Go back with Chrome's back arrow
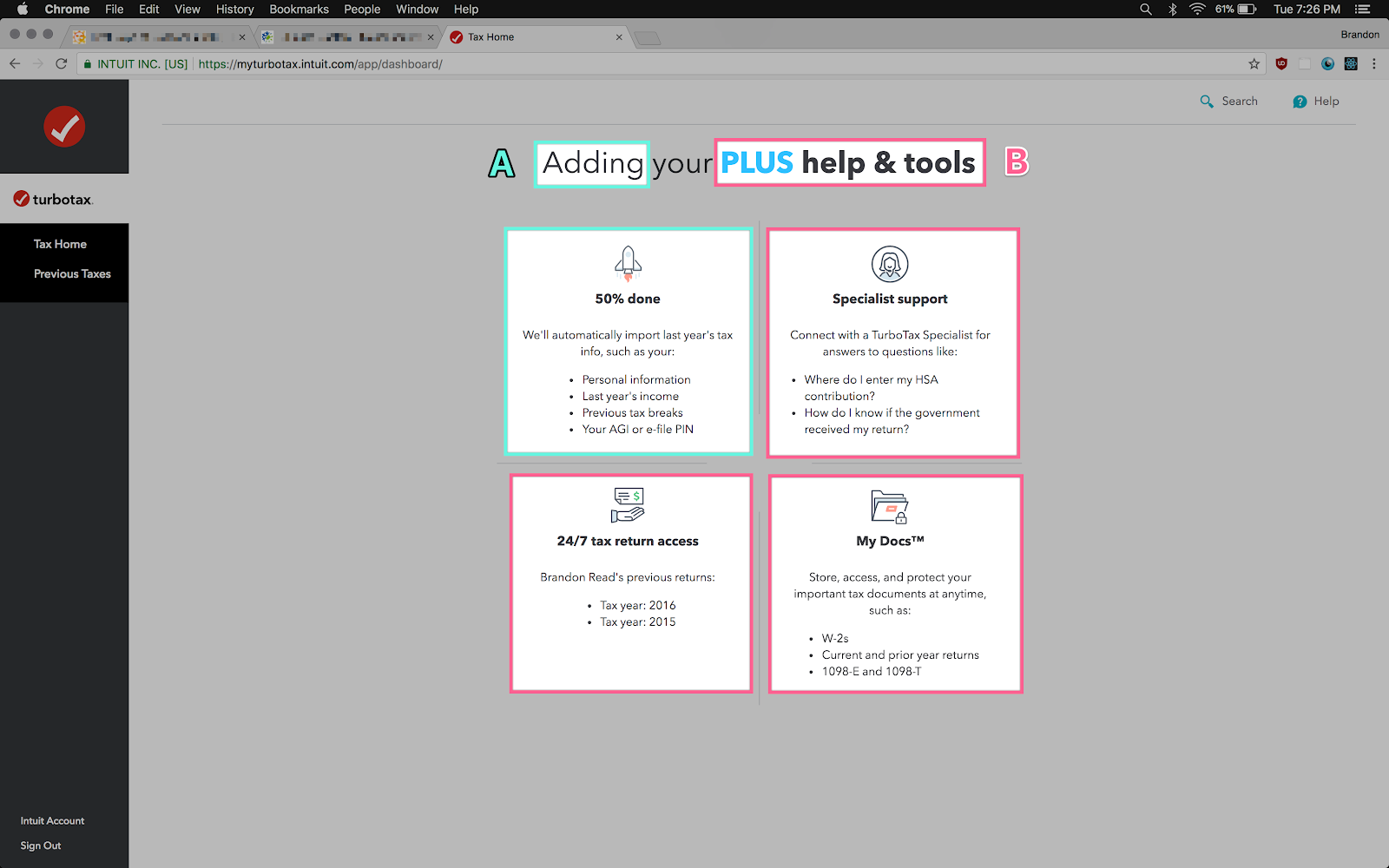This screenshot has width=1389, height=868. pyautogui.click(x=15, y=63)
